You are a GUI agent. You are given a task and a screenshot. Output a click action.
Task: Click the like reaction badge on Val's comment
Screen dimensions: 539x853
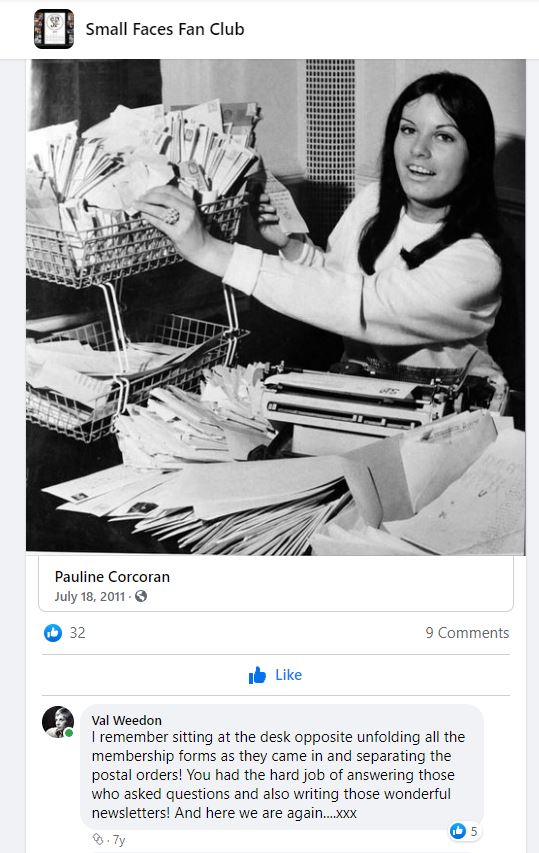(457, 831)
